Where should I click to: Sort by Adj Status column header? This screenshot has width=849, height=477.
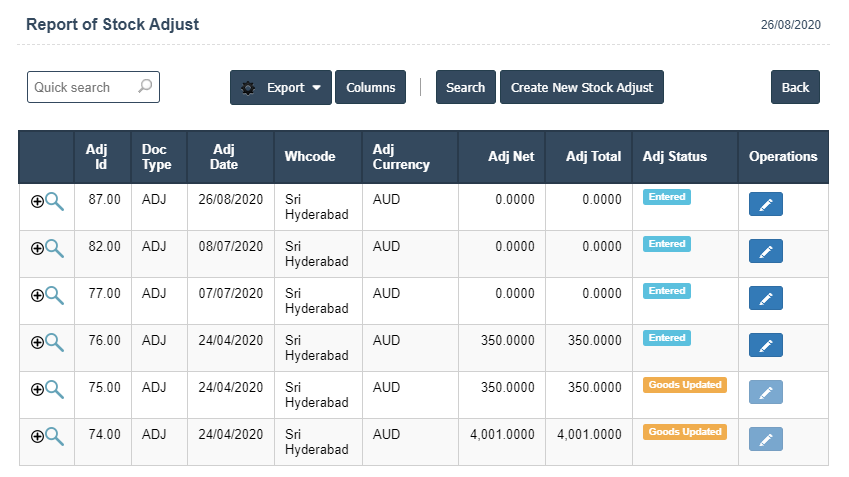click(x=674, y=157)
